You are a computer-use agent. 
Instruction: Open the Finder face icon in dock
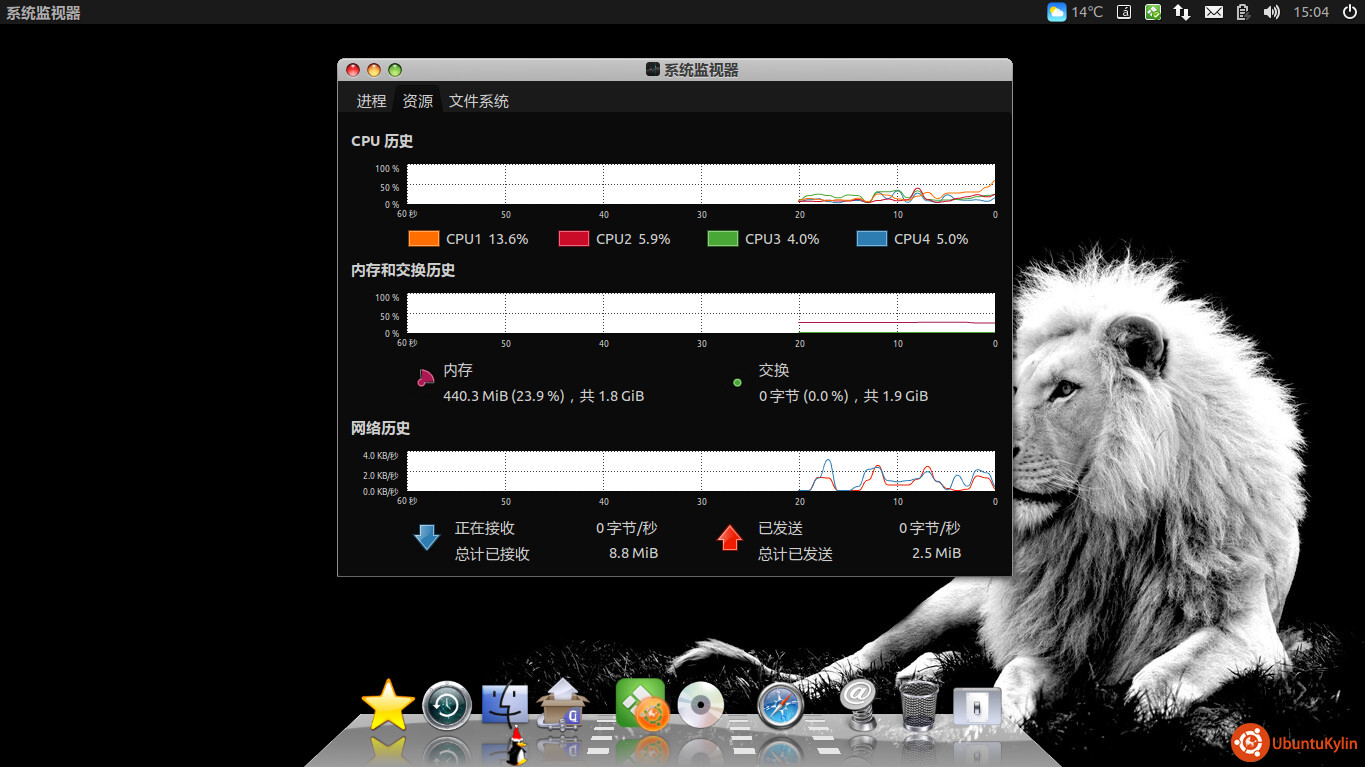505,705
